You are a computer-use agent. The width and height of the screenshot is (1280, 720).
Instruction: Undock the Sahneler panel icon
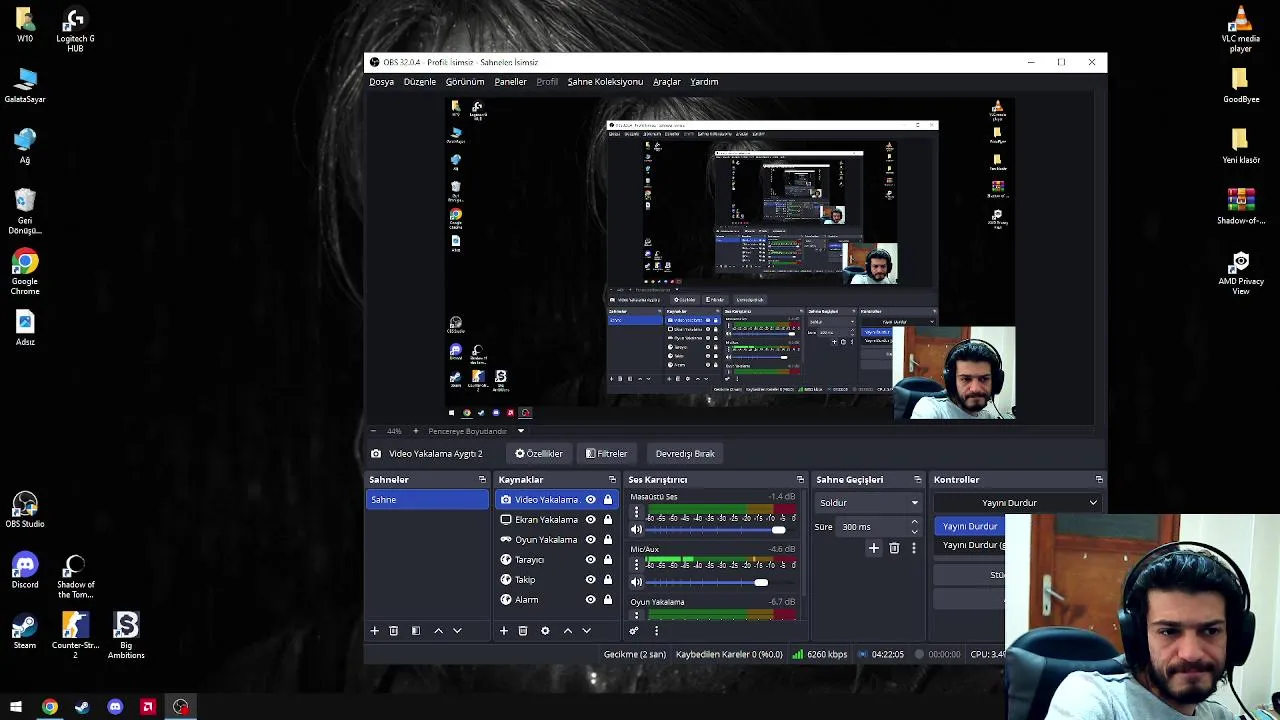482,480
